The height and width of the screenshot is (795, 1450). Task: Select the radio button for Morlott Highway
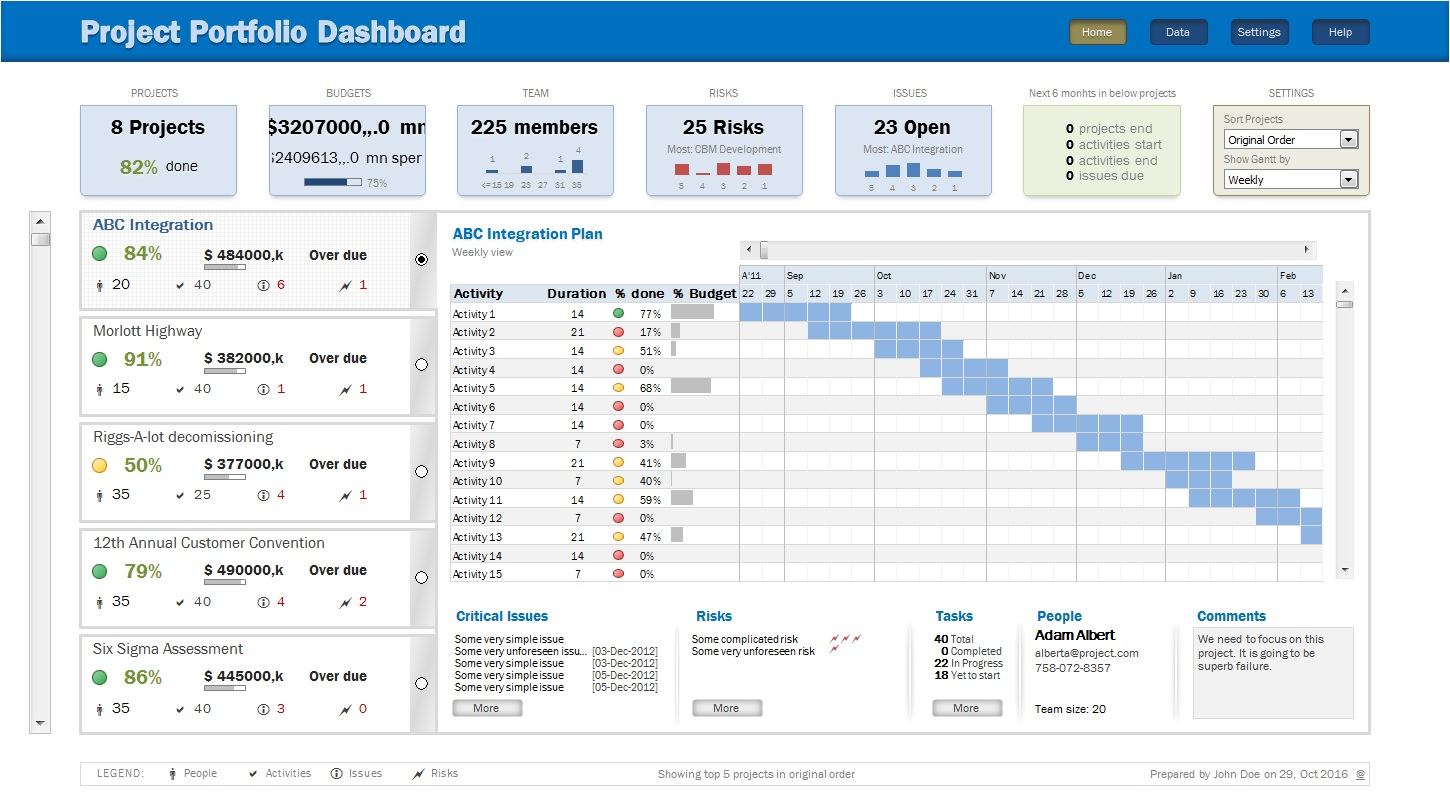coord(422,364)
